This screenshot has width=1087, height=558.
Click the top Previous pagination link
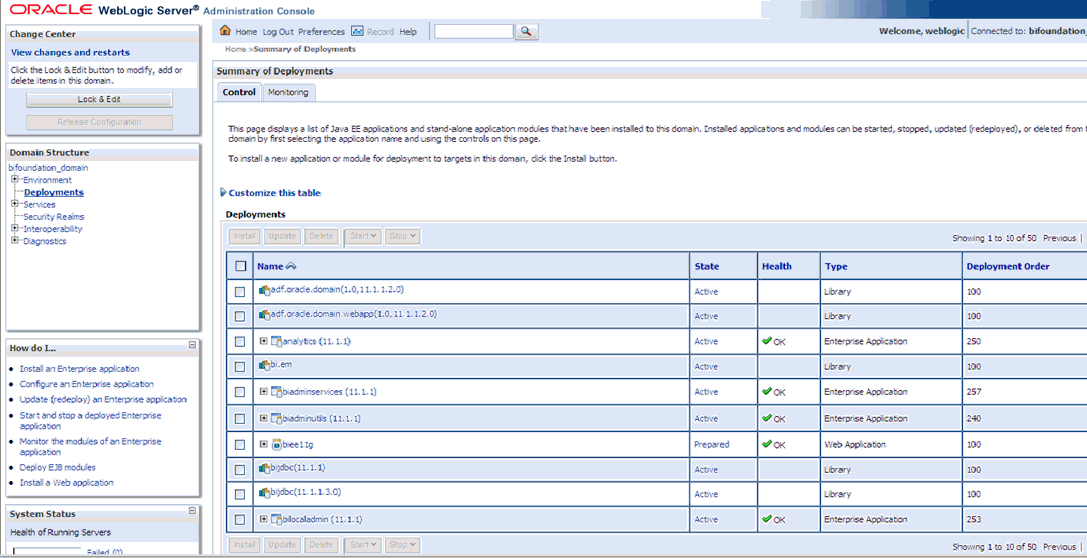click(1059, 238)
